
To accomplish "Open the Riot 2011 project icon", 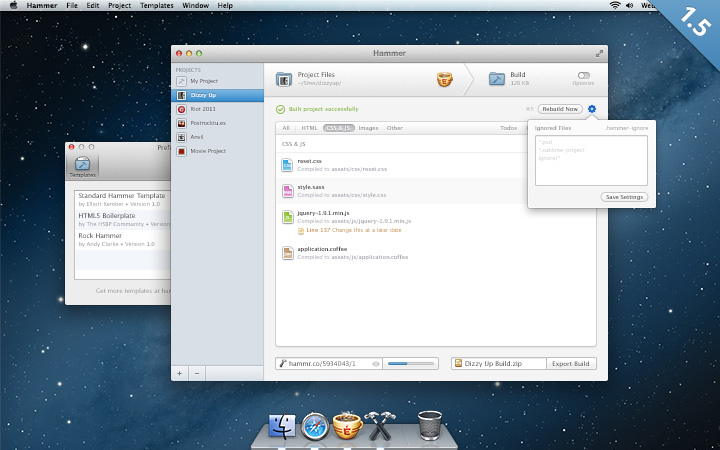I will [x=181, y=109].
